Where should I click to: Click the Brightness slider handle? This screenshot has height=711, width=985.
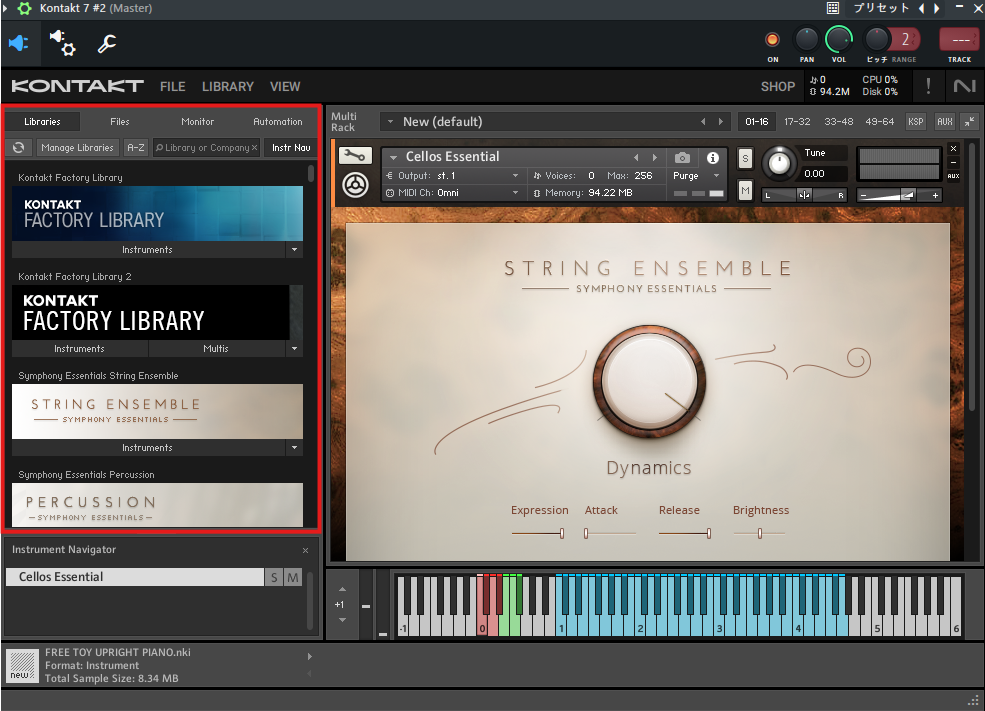click(x=759, y=534)
